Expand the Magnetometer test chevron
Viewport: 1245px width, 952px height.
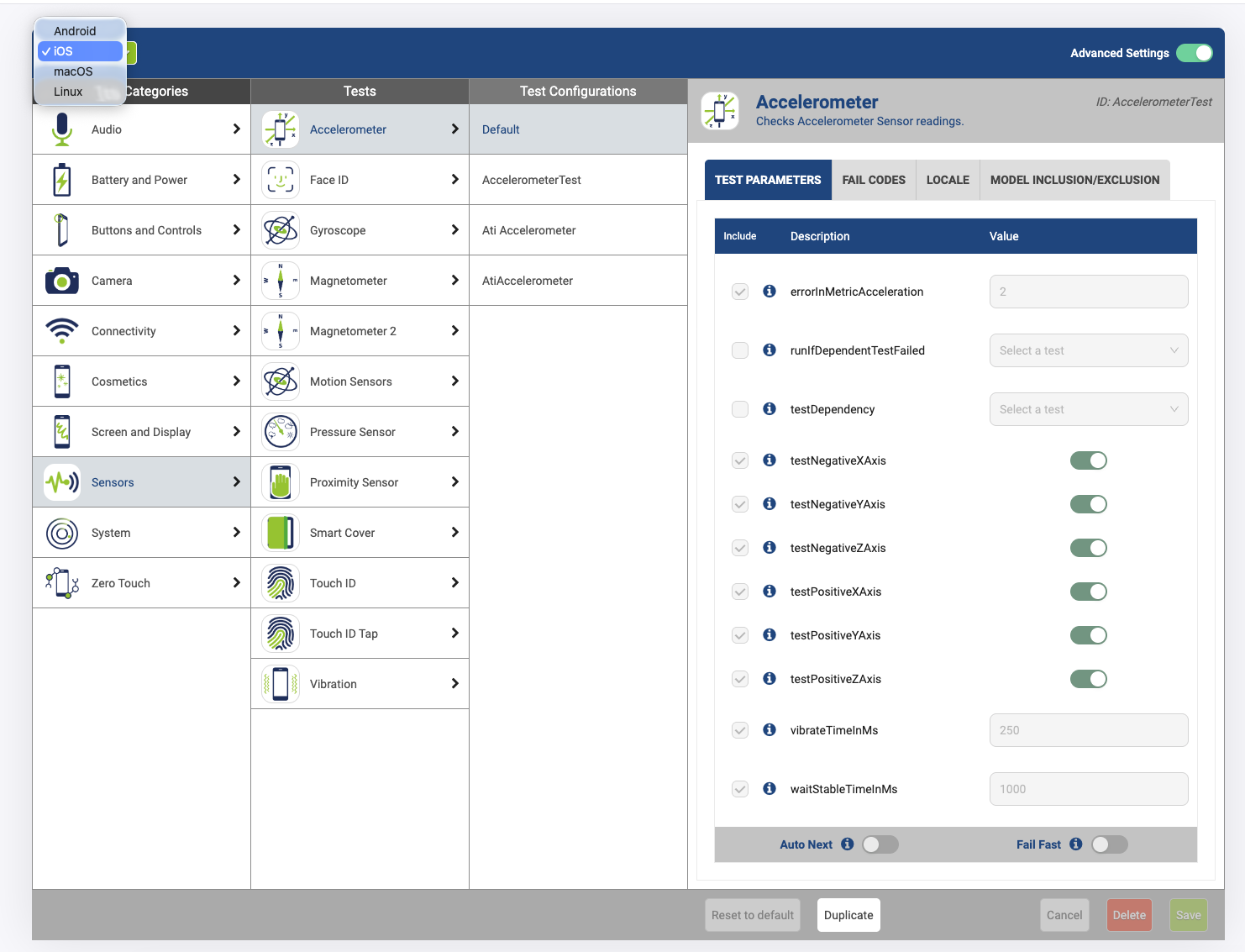454,281
